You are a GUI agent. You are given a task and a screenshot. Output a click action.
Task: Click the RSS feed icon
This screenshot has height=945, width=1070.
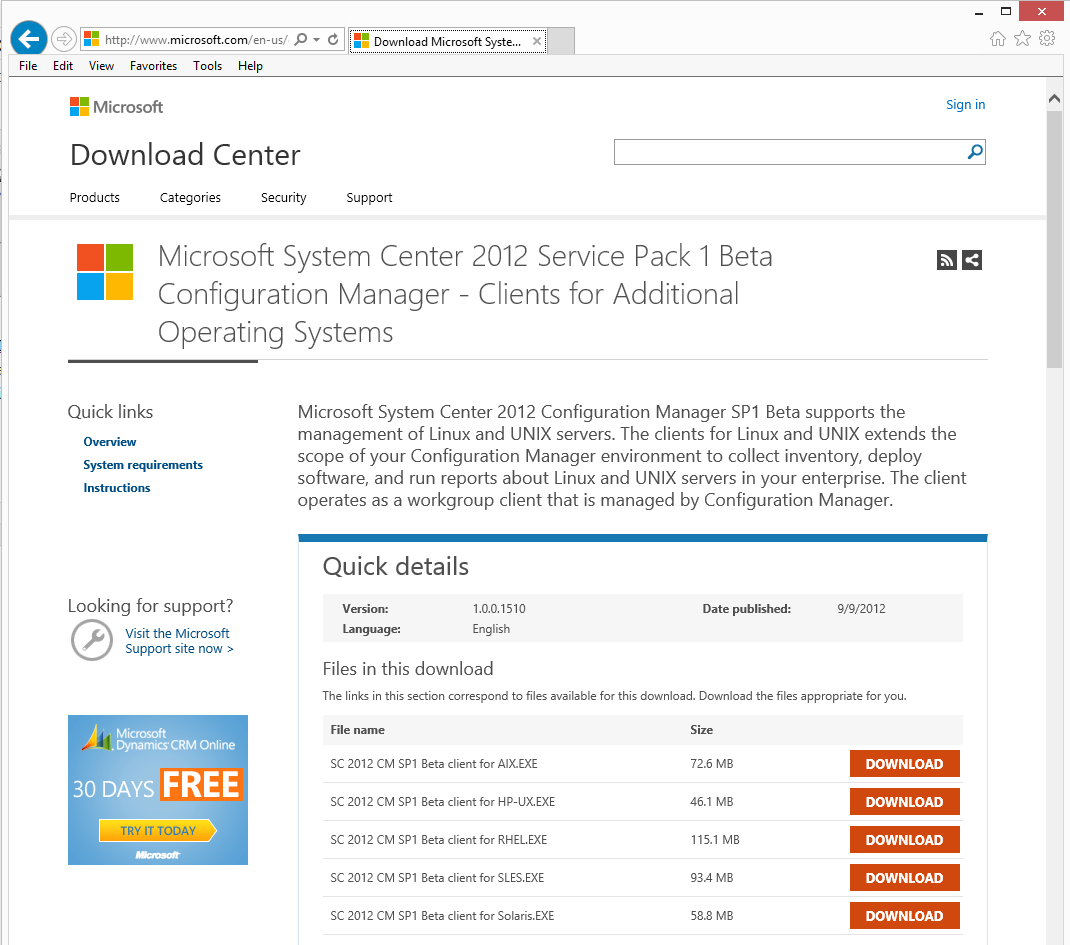(946, 260)
